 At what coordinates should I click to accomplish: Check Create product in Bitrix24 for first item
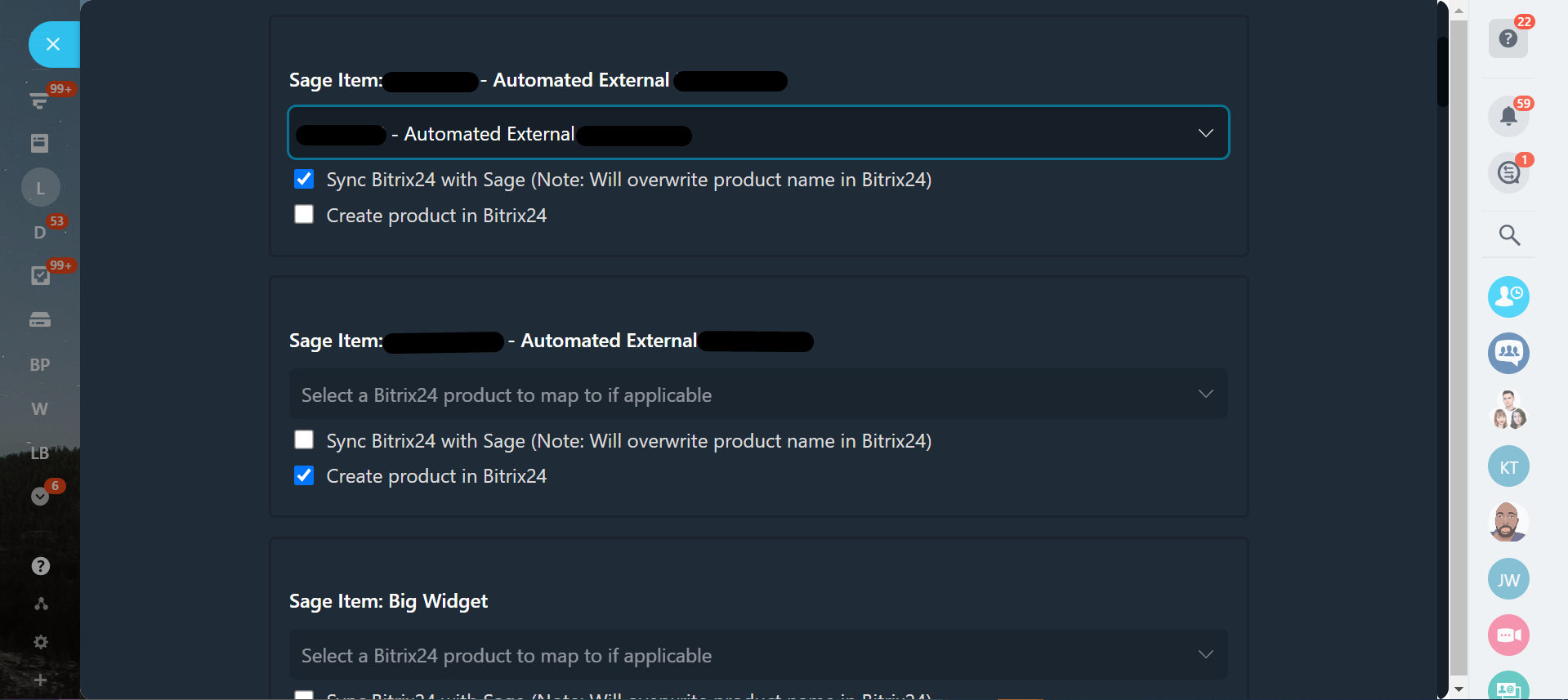coord(304,214)
